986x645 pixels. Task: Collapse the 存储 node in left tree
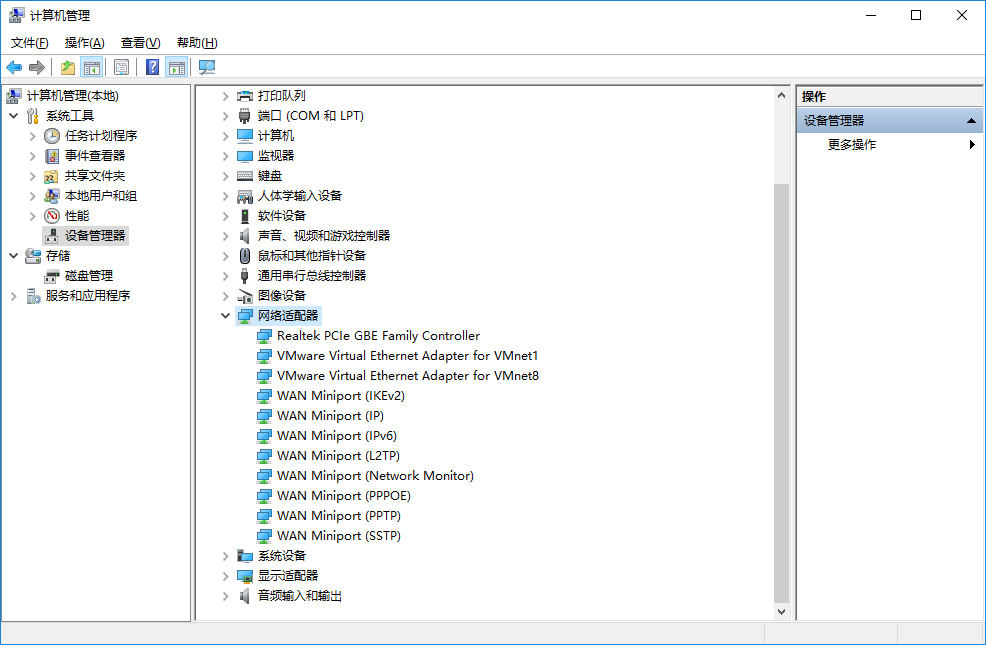coord(13,256)
